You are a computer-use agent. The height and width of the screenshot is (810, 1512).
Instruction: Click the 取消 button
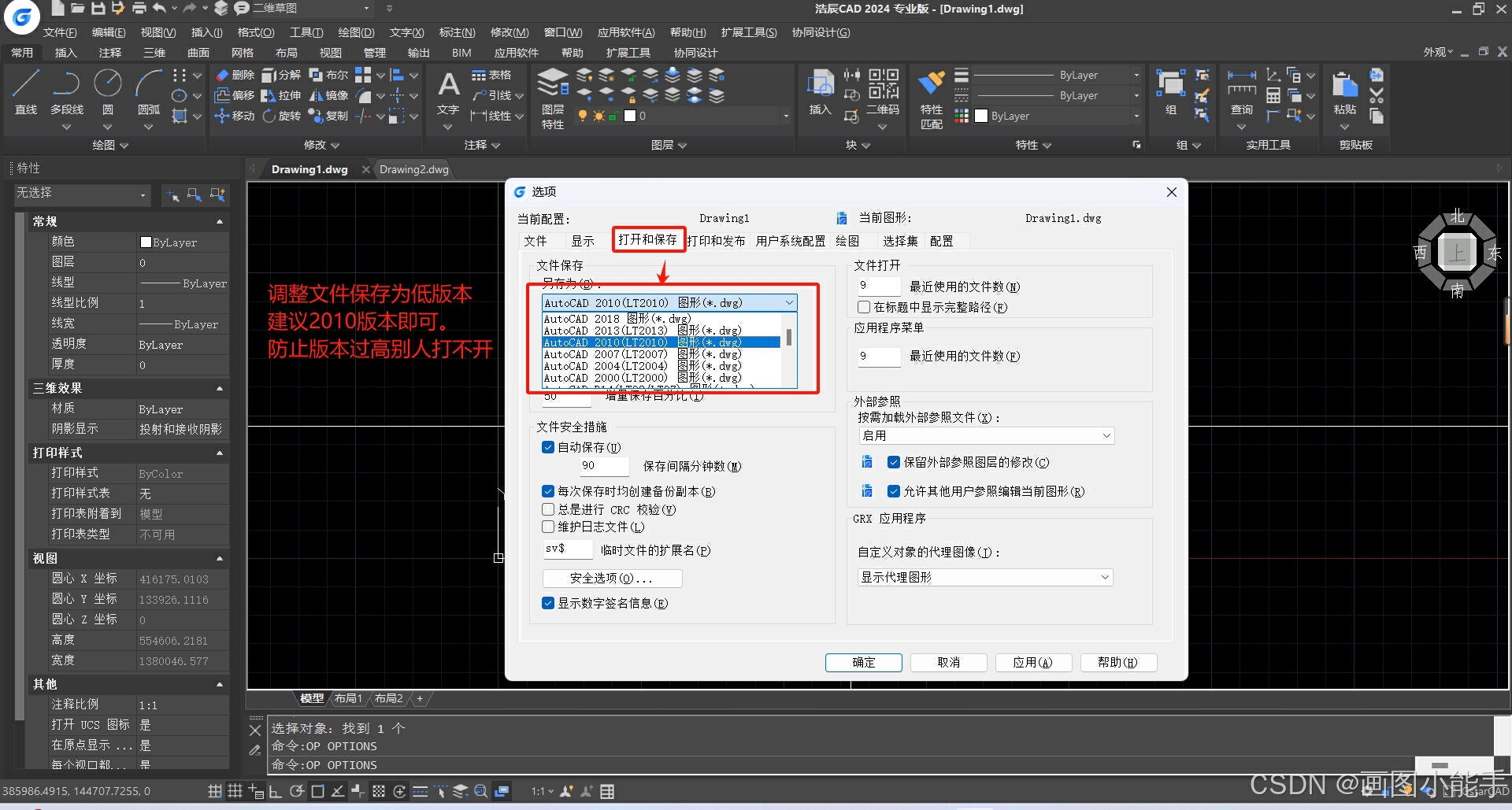(949, 662)
